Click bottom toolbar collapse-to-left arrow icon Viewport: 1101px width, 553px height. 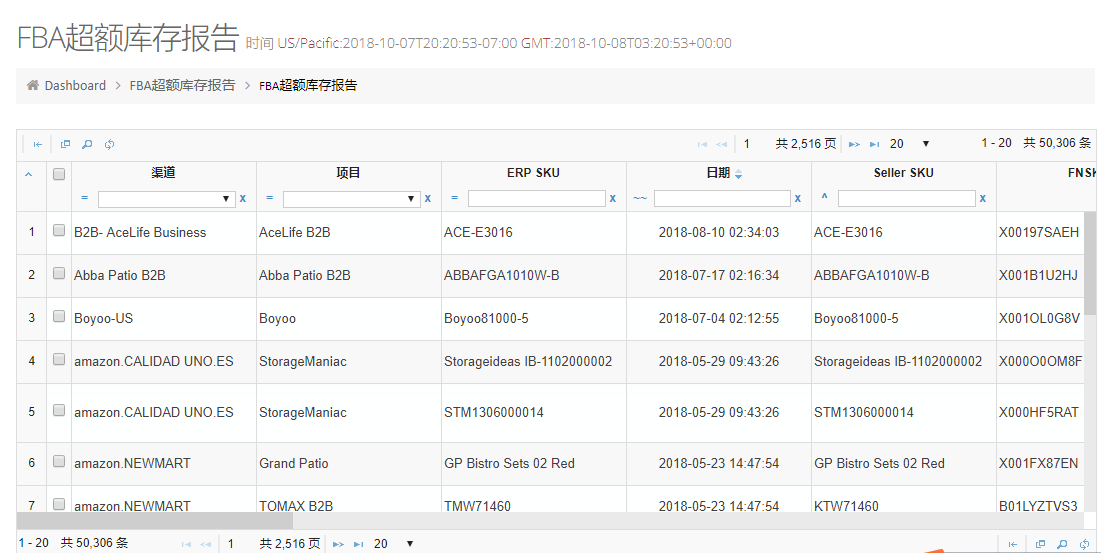click(x=1013, y=544)
